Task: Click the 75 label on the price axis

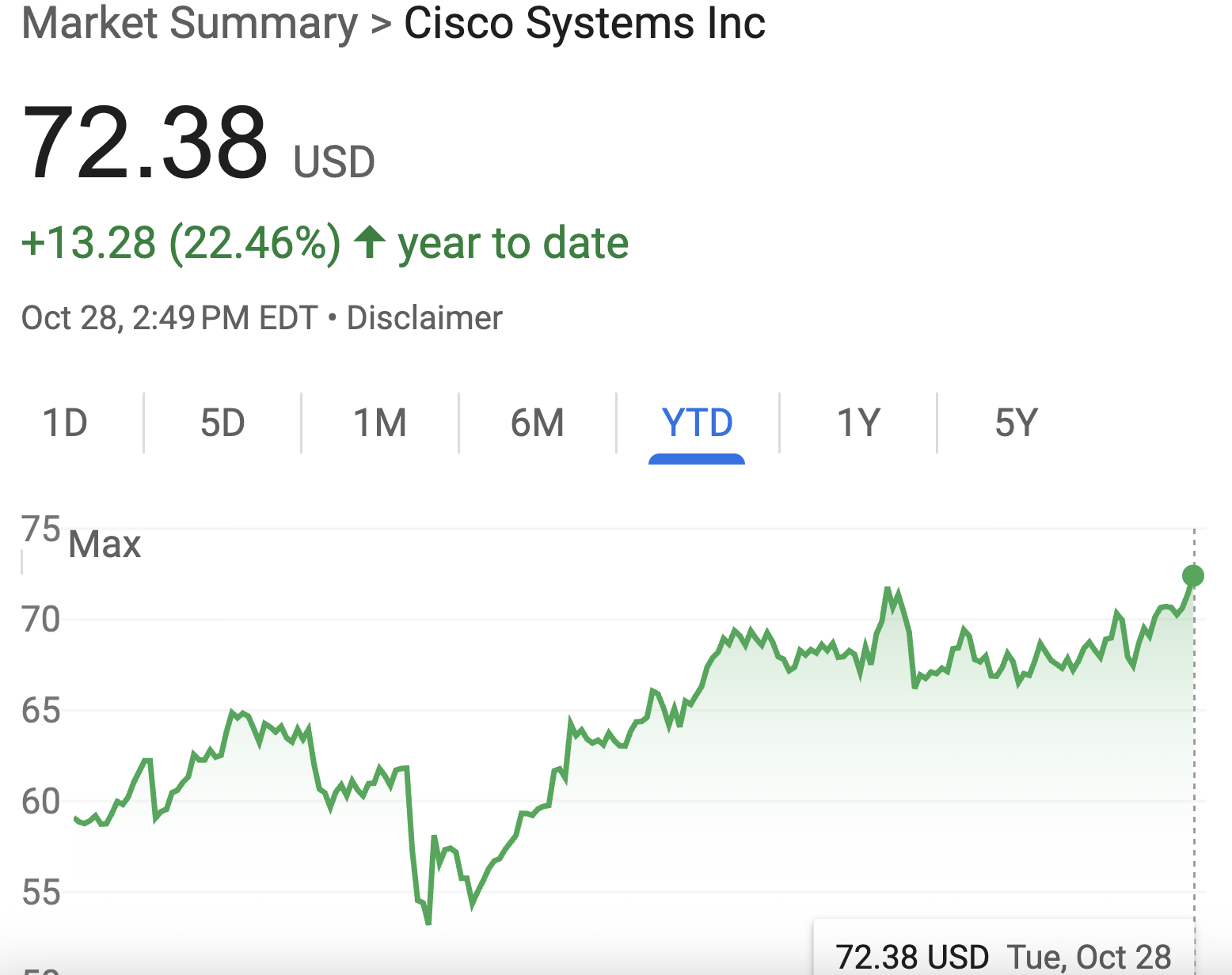Action: tap(41, 529)
